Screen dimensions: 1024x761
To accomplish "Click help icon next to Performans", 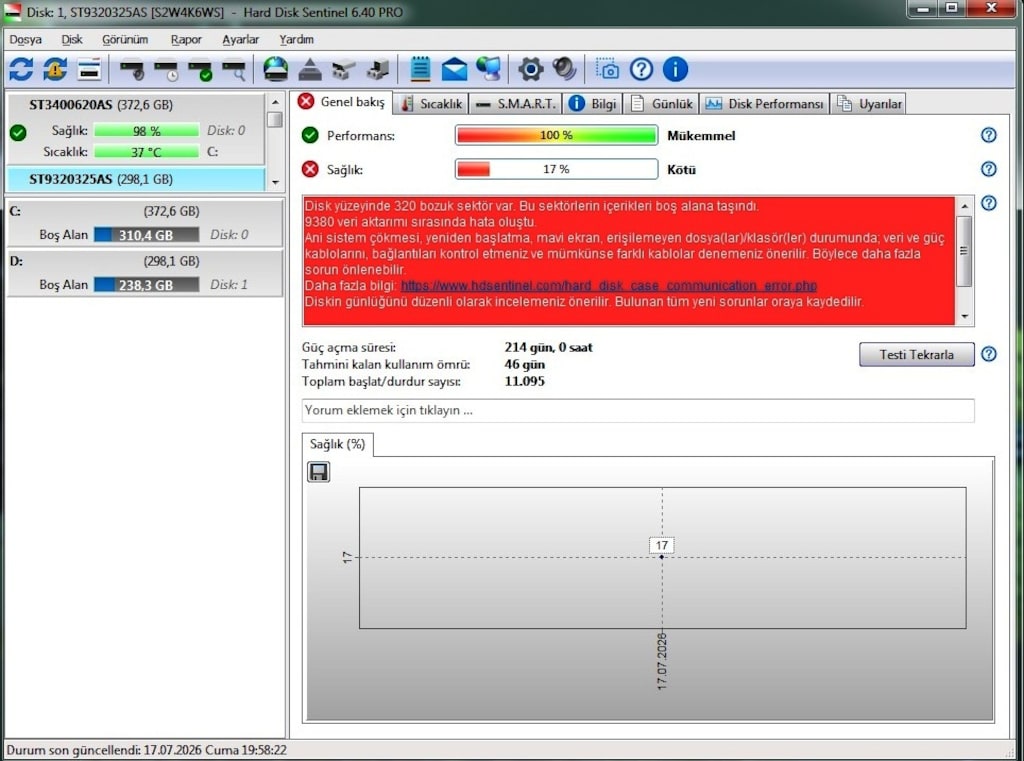I will coord(989,135).
